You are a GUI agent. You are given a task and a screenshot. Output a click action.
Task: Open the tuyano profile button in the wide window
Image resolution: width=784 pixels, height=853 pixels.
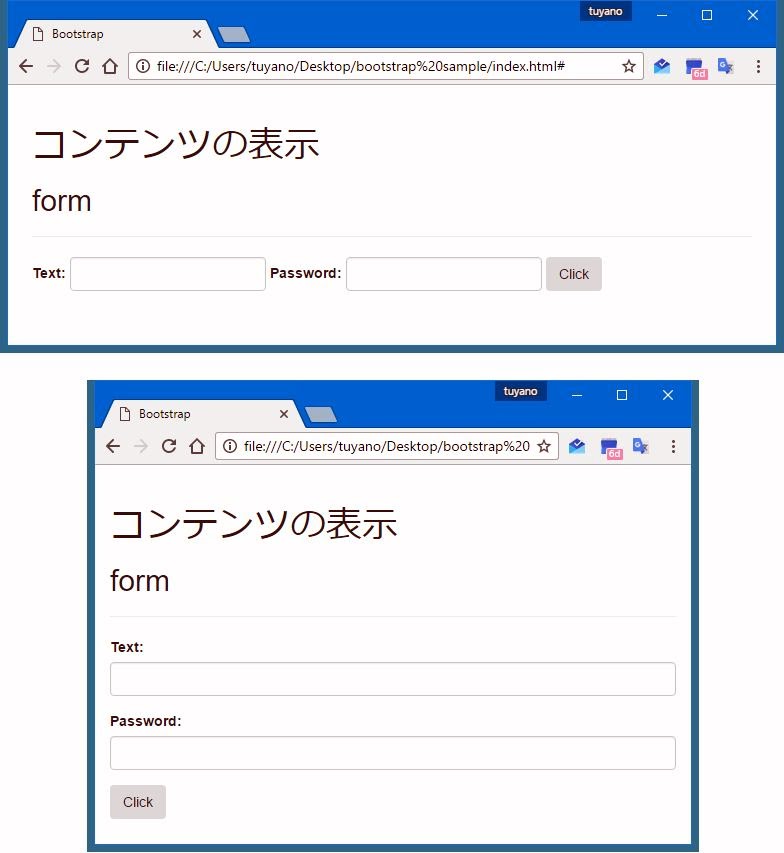[605, 12]
